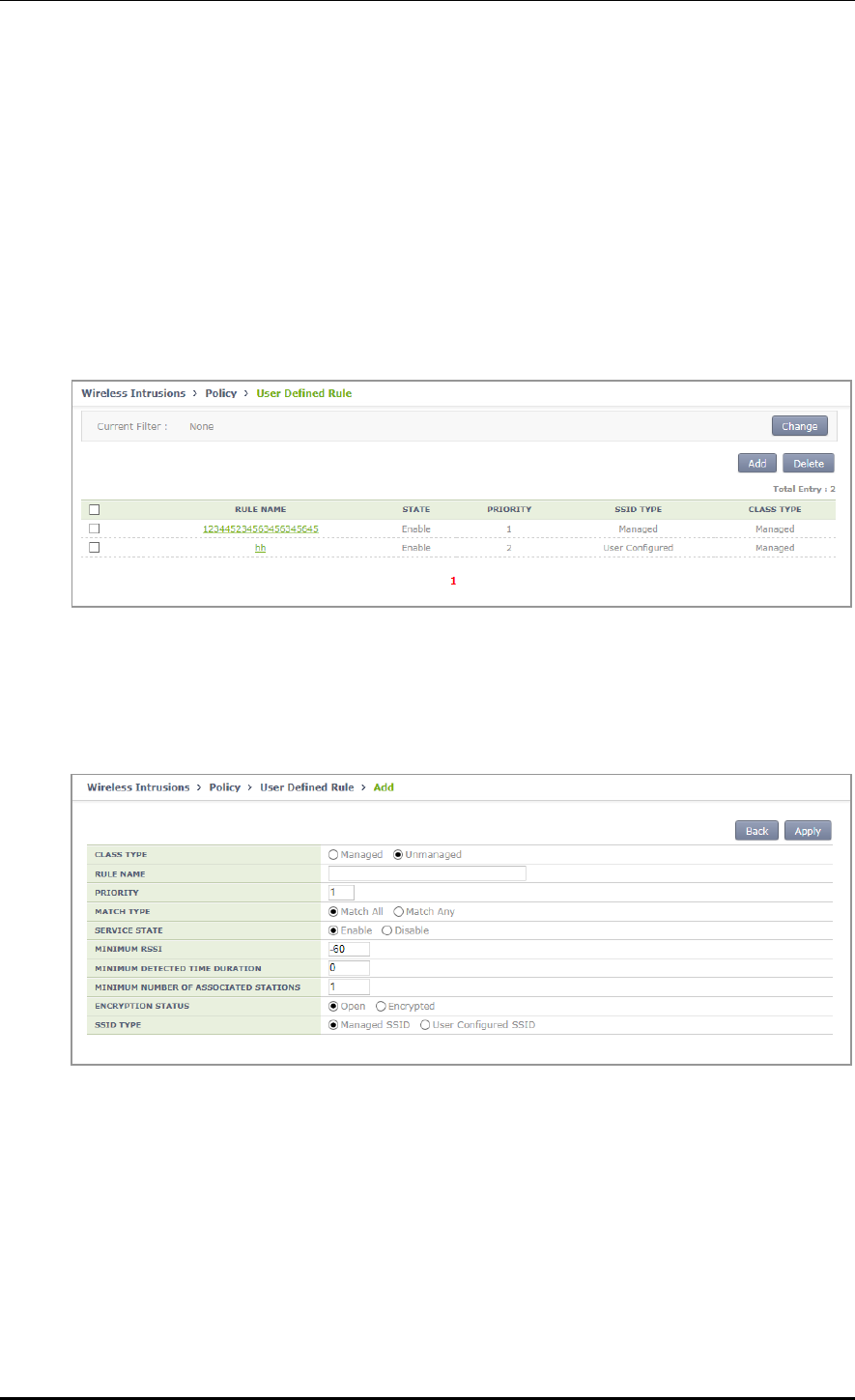The width and height of the screenshot is (855, 1400).
Task: Click the STATE column header
Action: (x=416, y=509)
